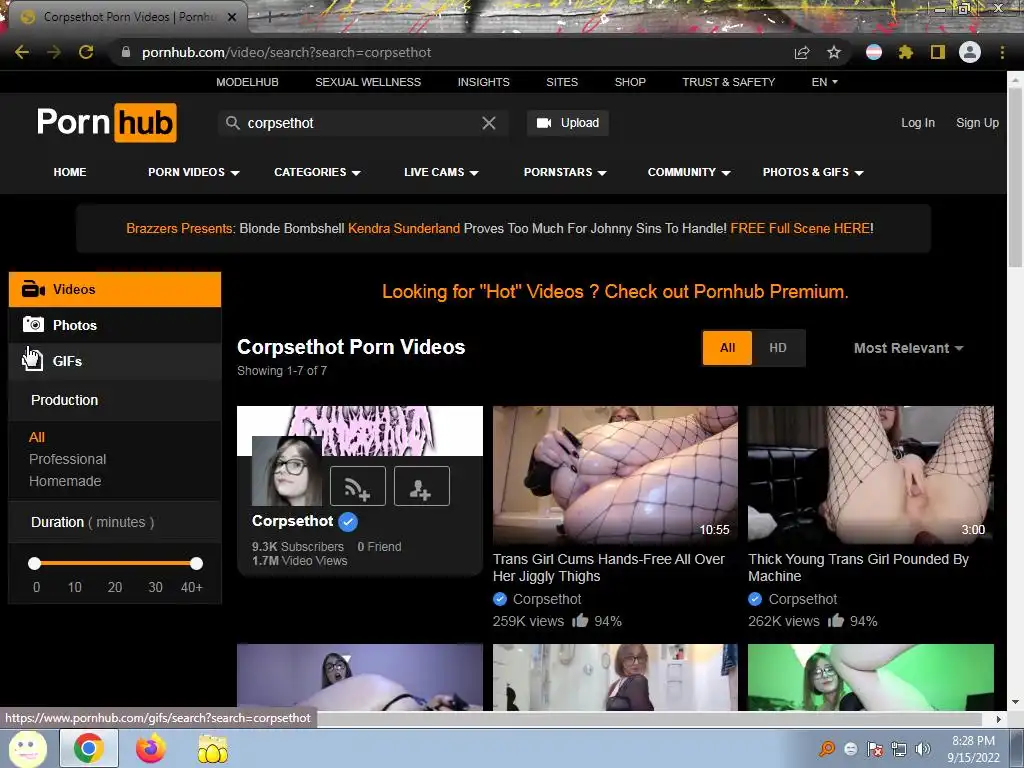Open the video thumbnail with 10:55 duration
1024x768 pixels.
click(x=615, y=475)
